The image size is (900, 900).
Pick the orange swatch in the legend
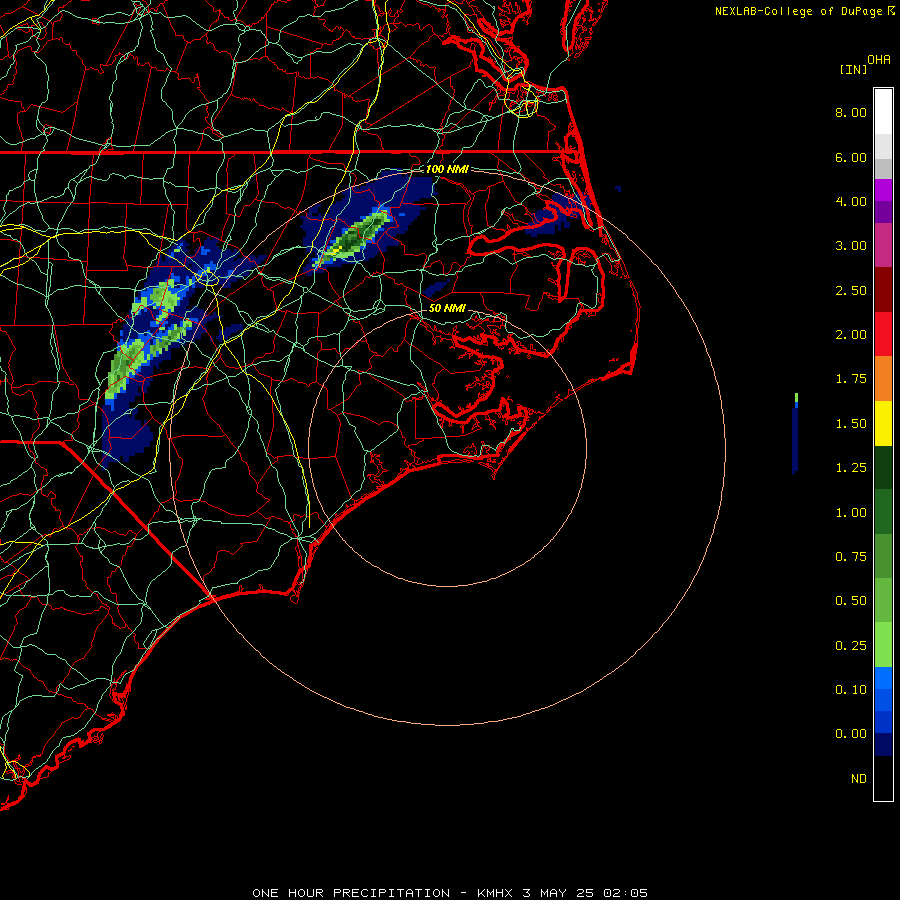pyautogui.click(x=883, y=379)
